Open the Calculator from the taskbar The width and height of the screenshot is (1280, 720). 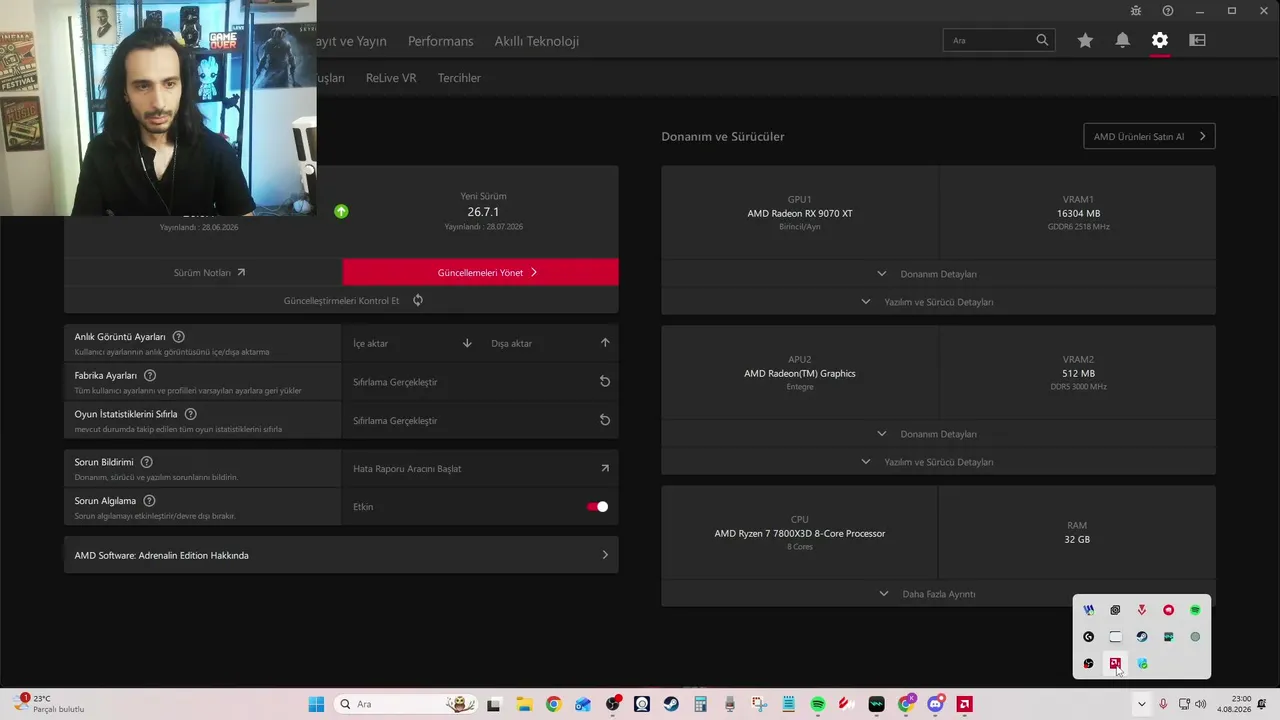701,704
